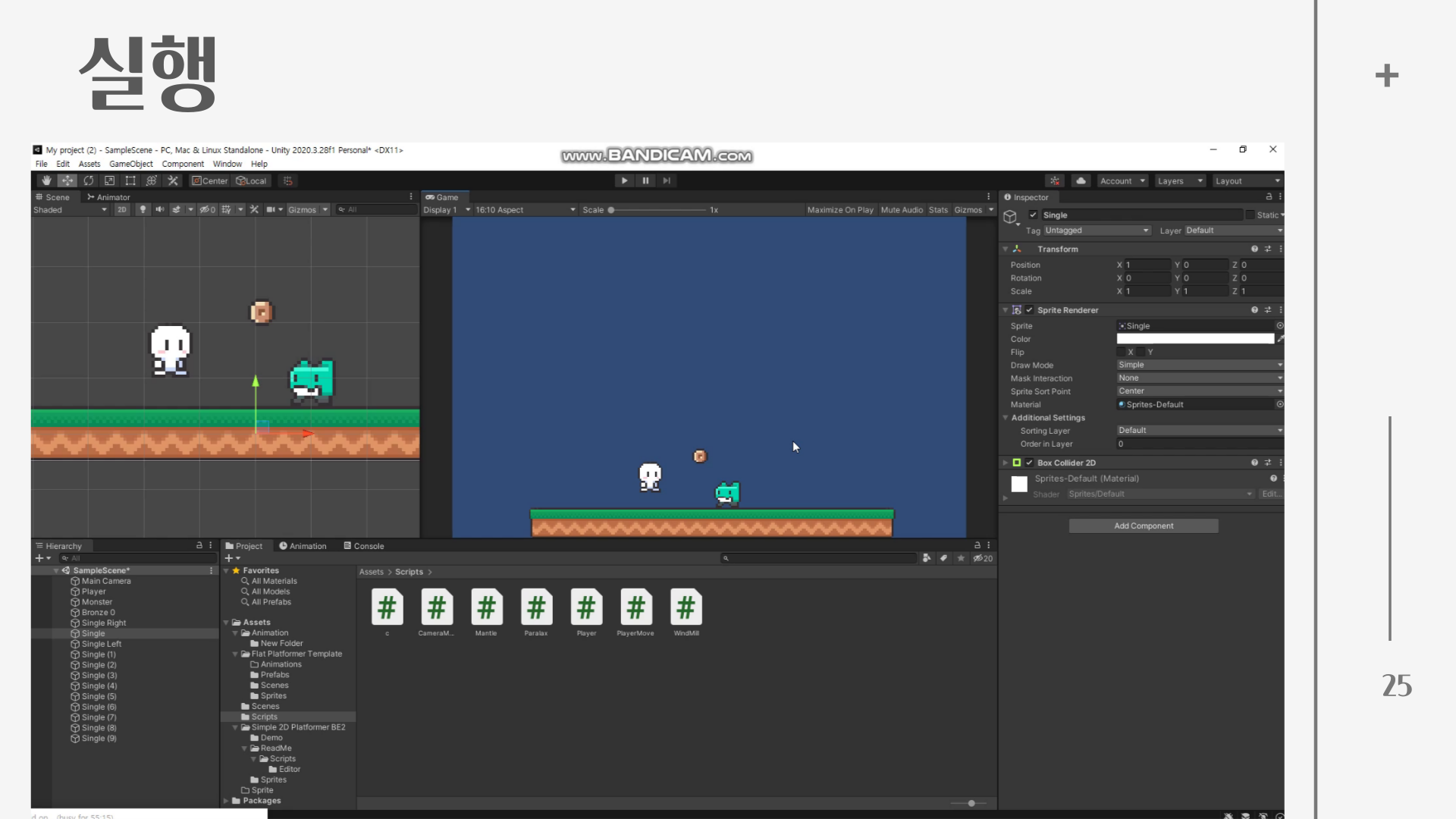
Task: Select the Rotate tool
Action: tap(89, 180)
